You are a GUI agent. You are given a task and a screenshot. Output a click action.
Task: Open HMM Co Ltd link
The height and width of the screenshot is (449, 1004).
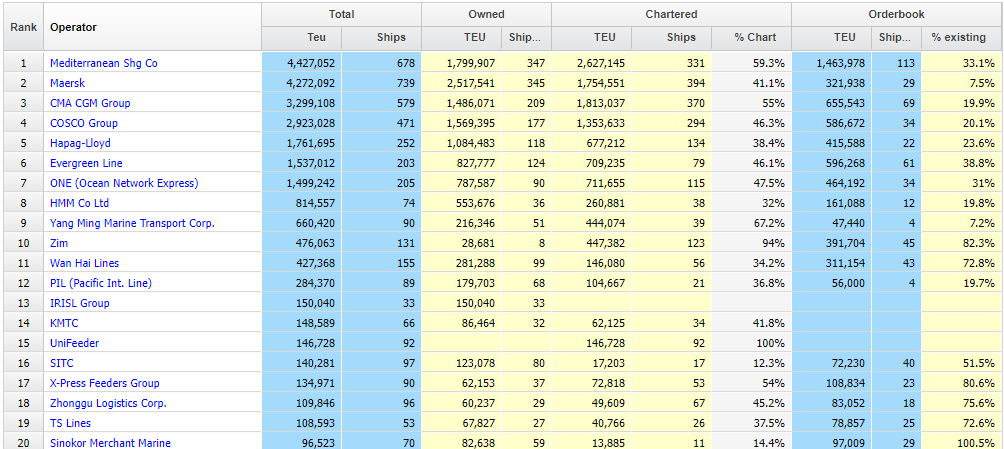pos(79,202)
